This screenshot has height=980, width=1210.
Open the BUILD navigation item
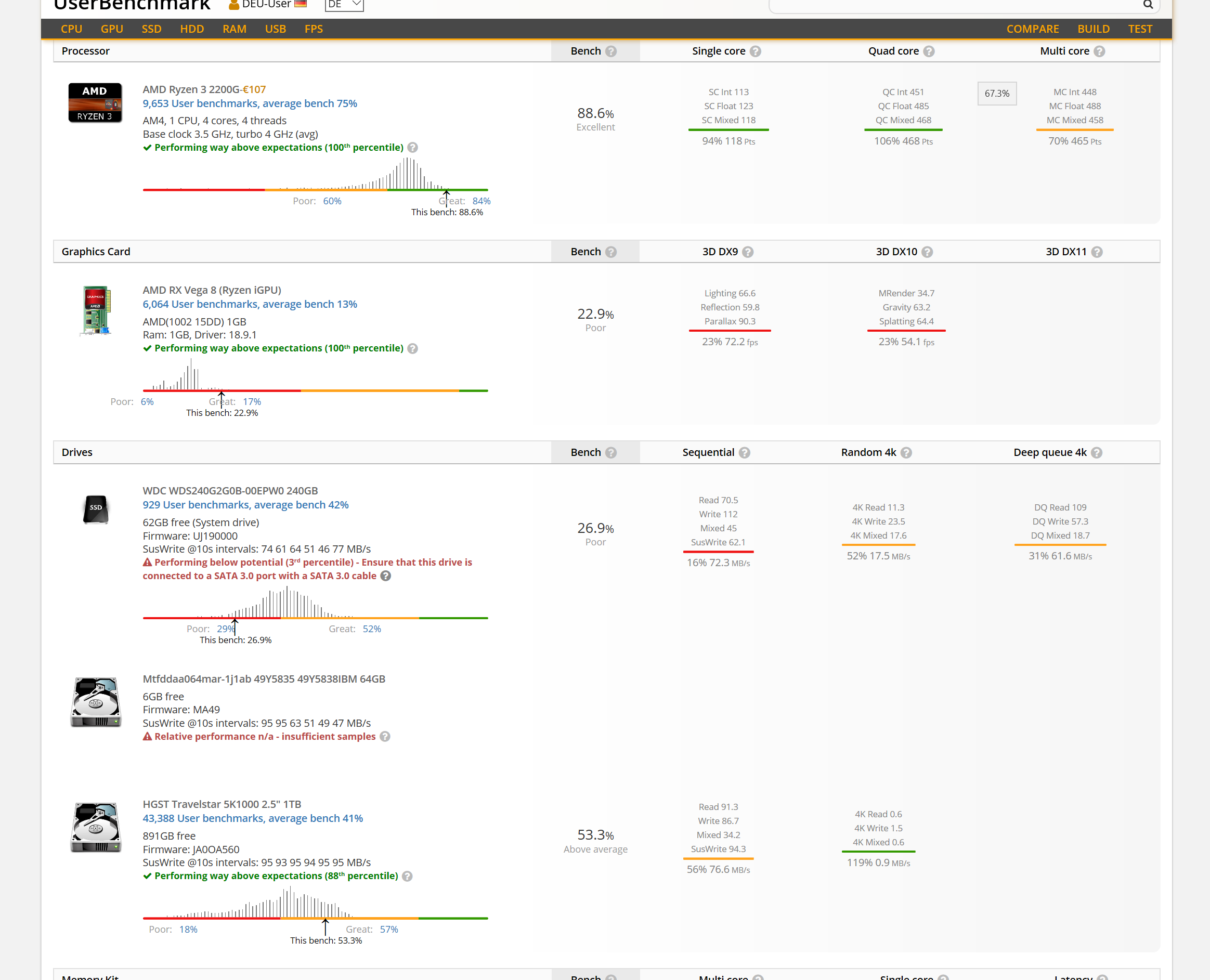pyautogui.click(x=1093, y=29)
